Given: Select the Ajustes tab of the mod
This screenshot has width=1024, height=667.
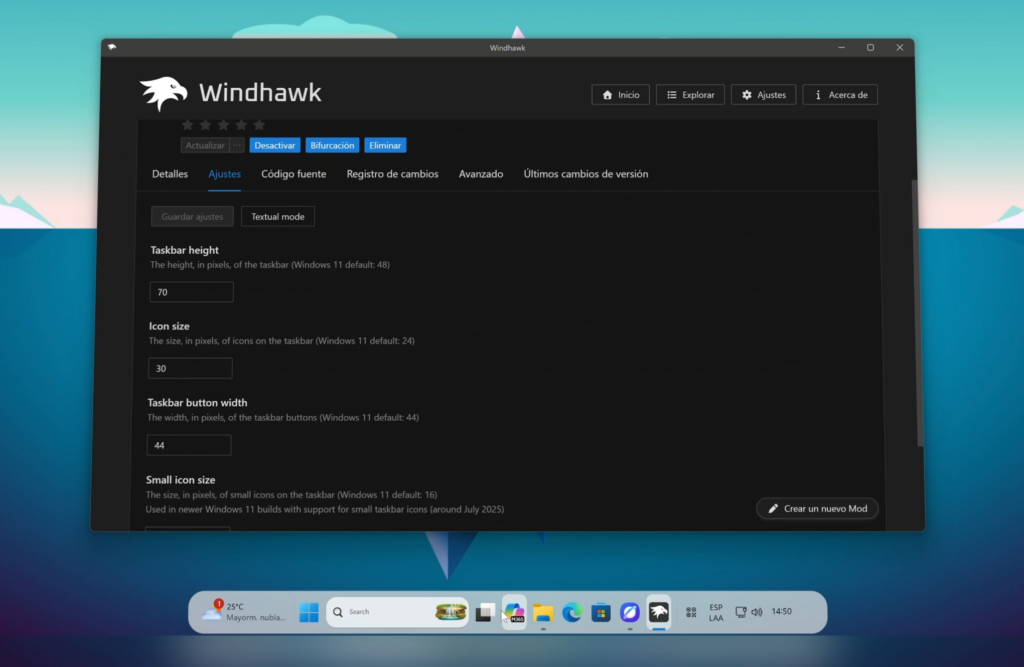Looking at the screenshot, I should pos(224,174).
